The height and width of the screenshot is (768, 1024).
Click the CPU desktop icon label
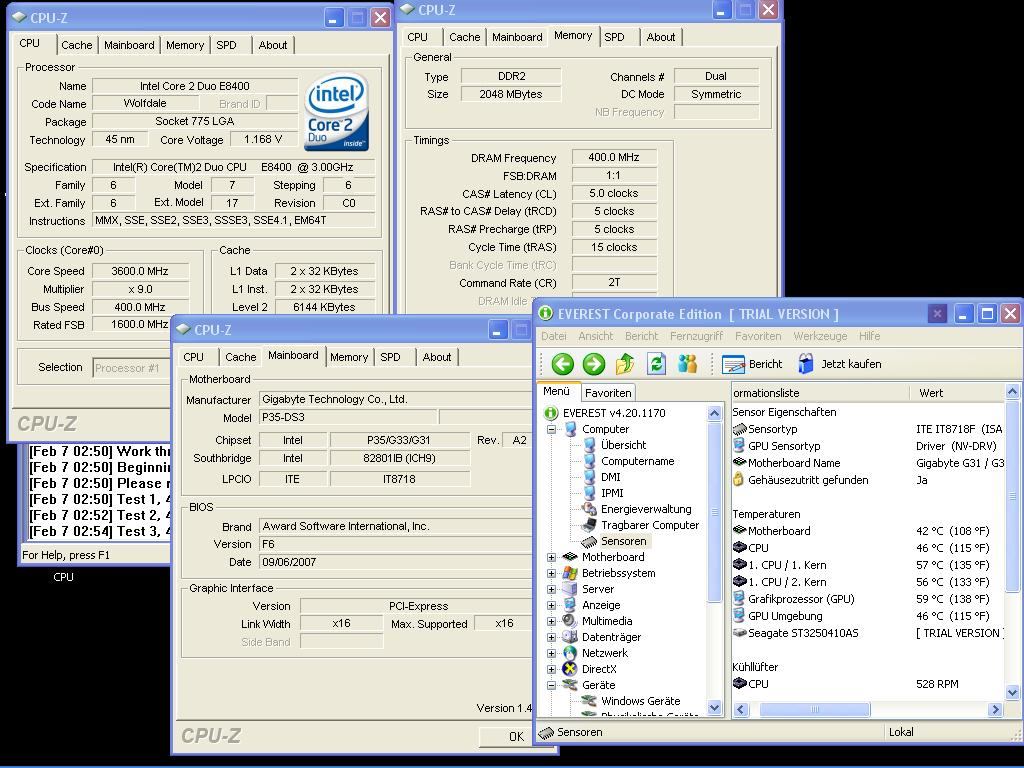point(63,577)
